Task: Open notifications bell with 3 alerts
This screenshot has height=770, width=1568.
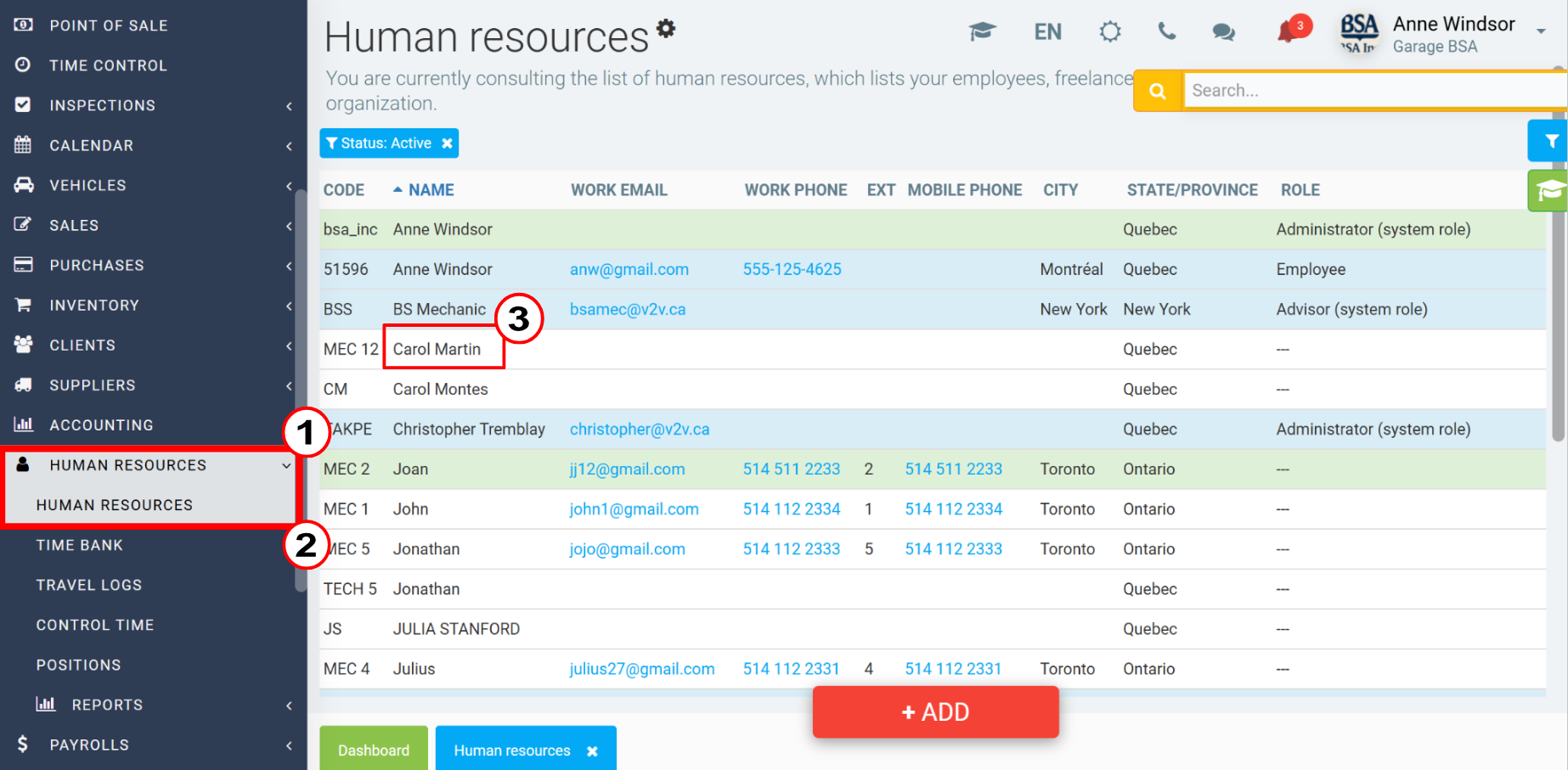Action: [x=1293, y=29]
